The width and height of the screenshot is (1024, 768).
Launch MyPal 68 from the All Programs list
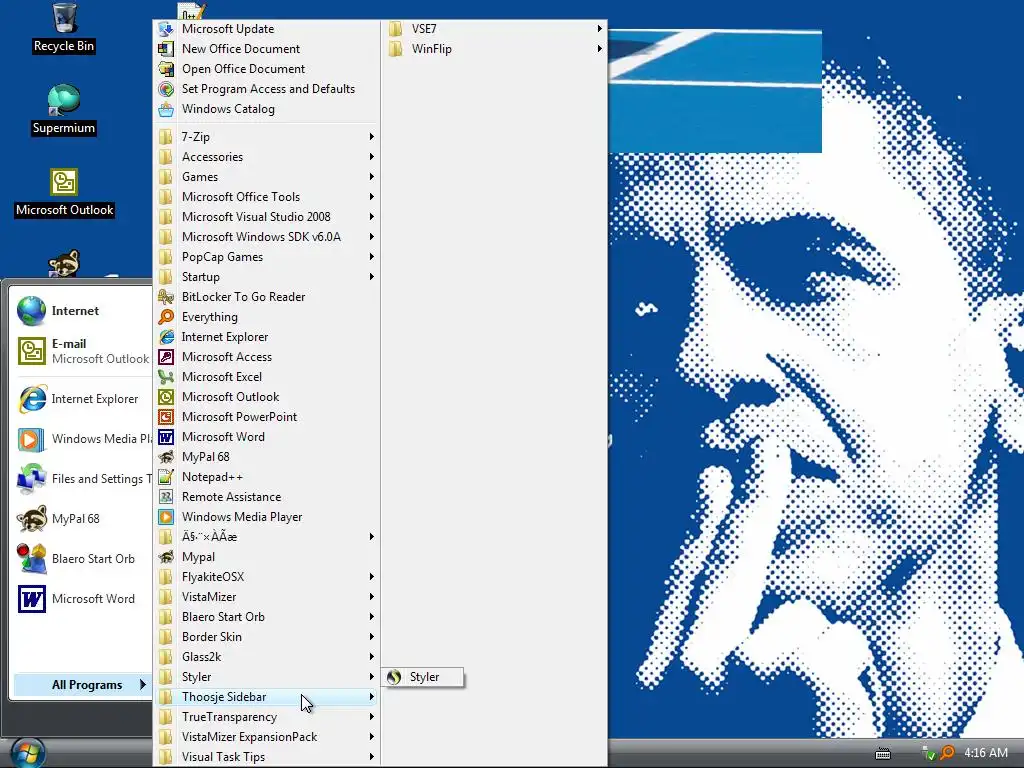266,457
